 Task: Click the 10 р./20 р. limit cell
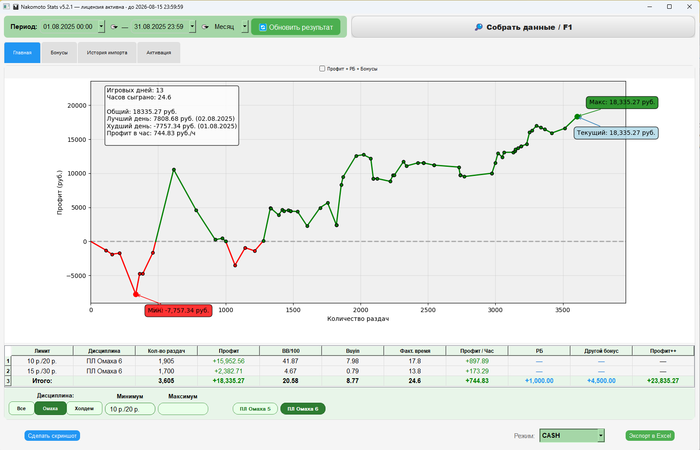coord(42,361)
